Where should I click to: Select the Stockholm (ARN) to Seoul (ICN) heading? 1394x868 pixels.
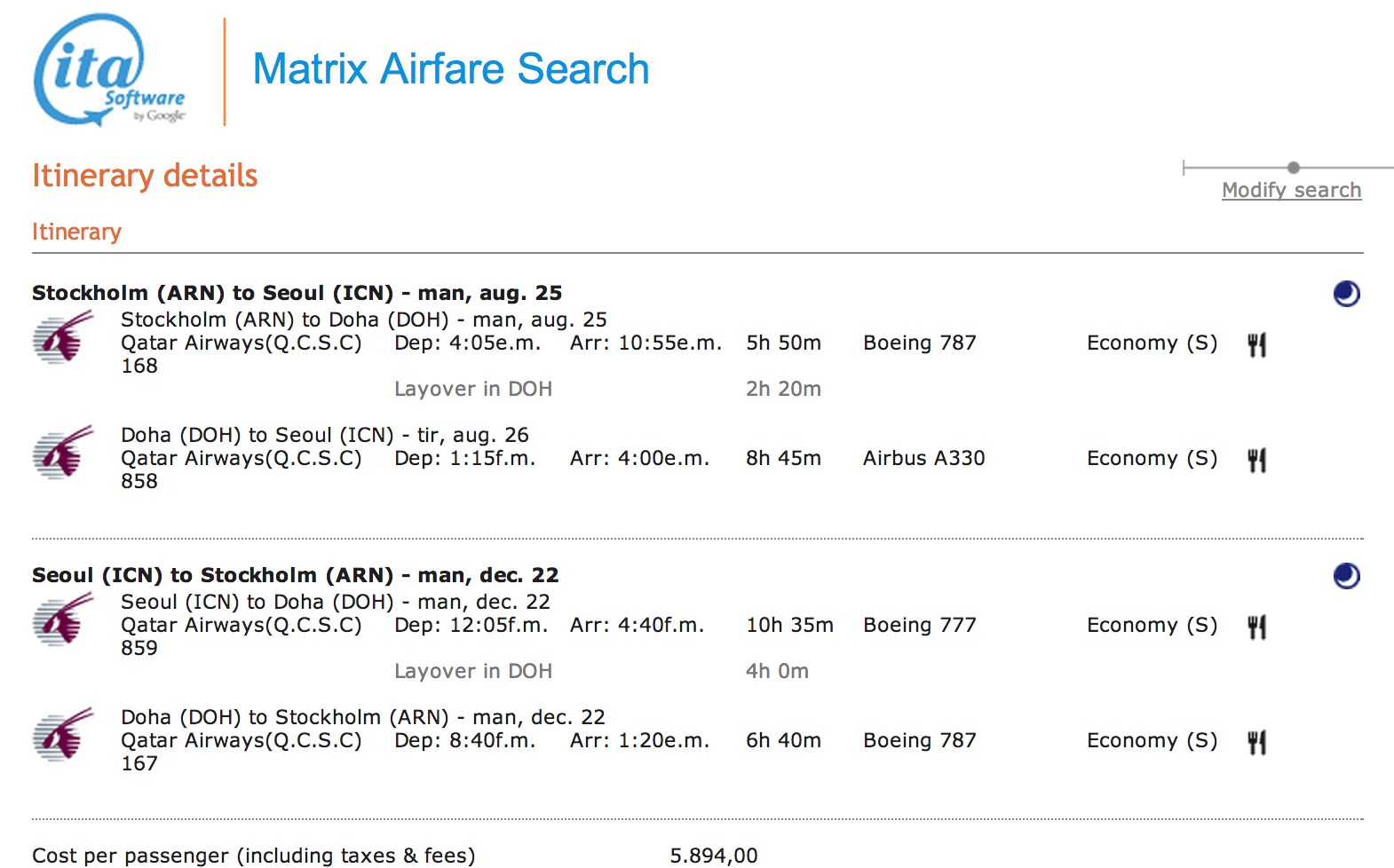(297, 293)
